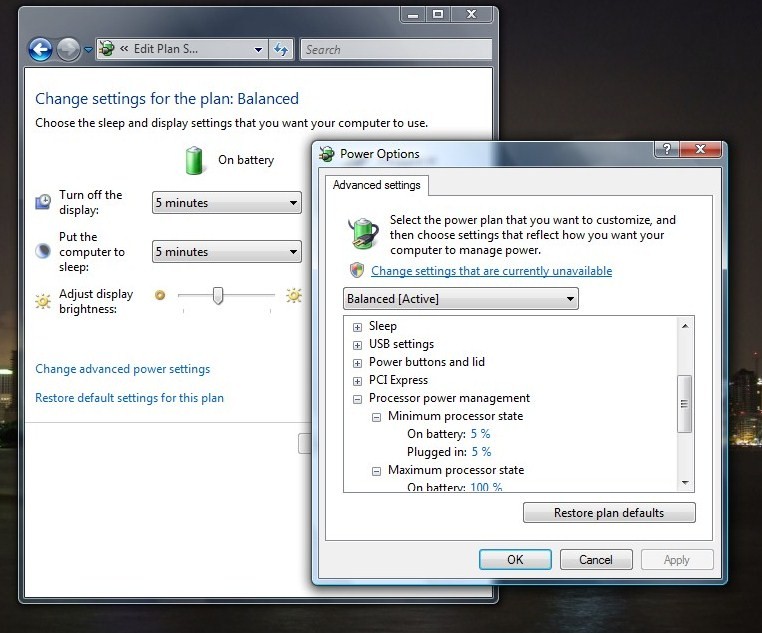Screen dimensions: 762x633
Task: Click the help question mark button in Power Options
Action: [x=667, y=149]
